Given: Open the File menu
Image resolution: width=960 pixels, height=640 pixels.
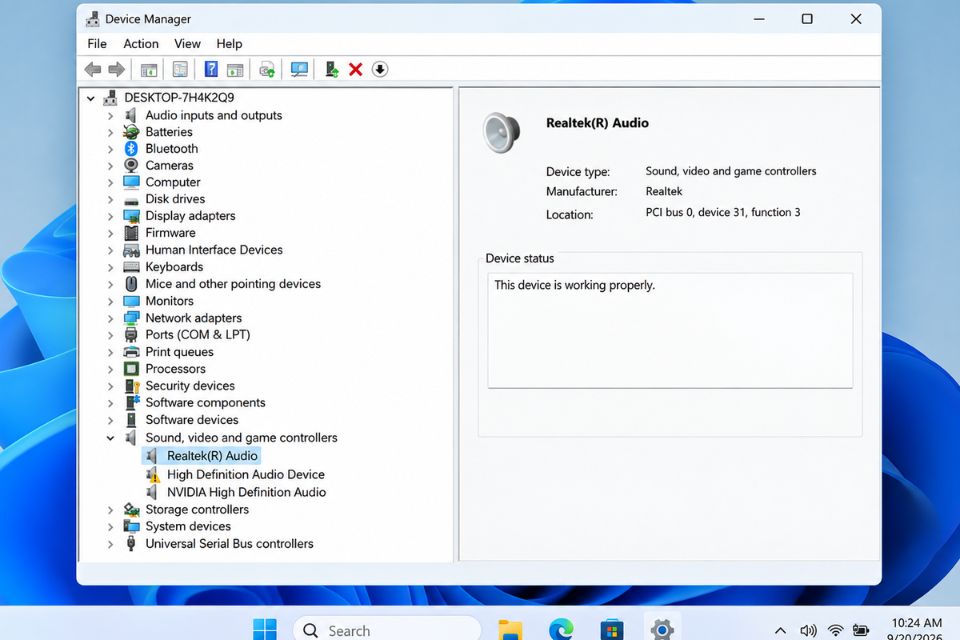Looking at the screenshot, I should pyautogui.click(x=97, y=43).
